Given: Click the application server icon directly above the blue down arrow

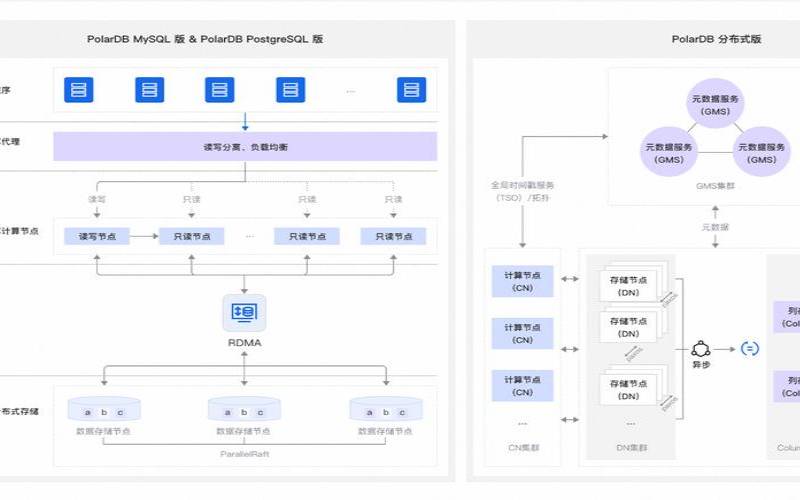Looking at the screenshot, I should pos(219,90).
